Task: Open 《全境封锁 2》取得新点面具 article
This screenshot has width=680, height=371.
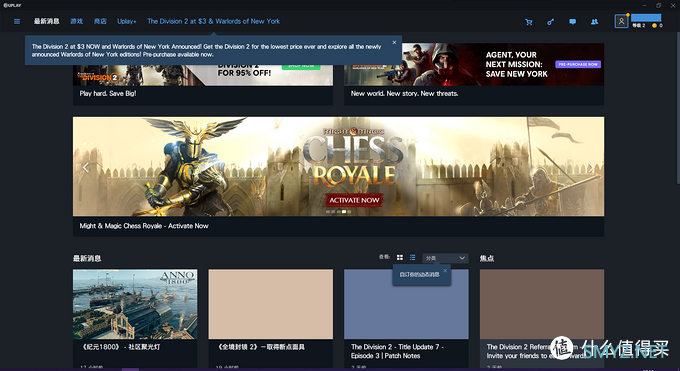Action: 261,347
